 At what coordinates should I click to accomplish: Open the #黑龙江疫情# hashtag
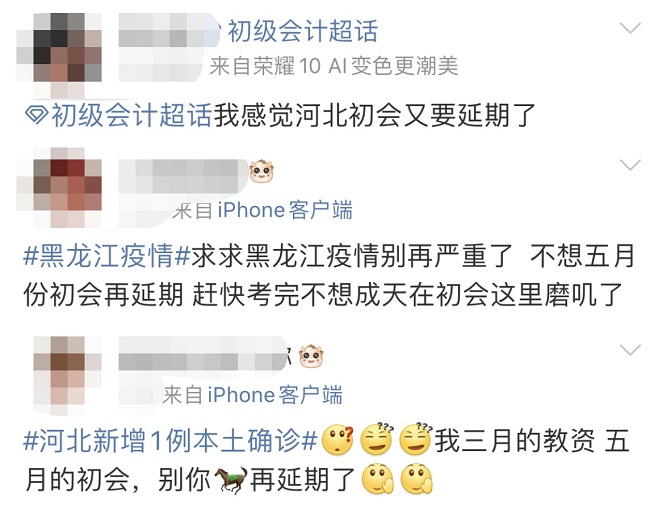tap(106, 256)
